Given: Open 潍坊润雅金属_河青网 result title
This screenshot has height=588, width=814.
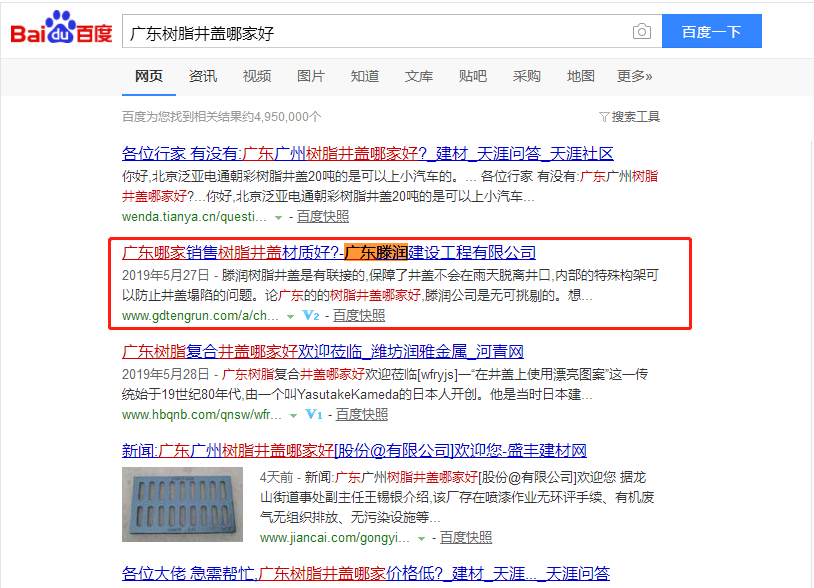Looking at the screenshot, I should tap(323, 352).
